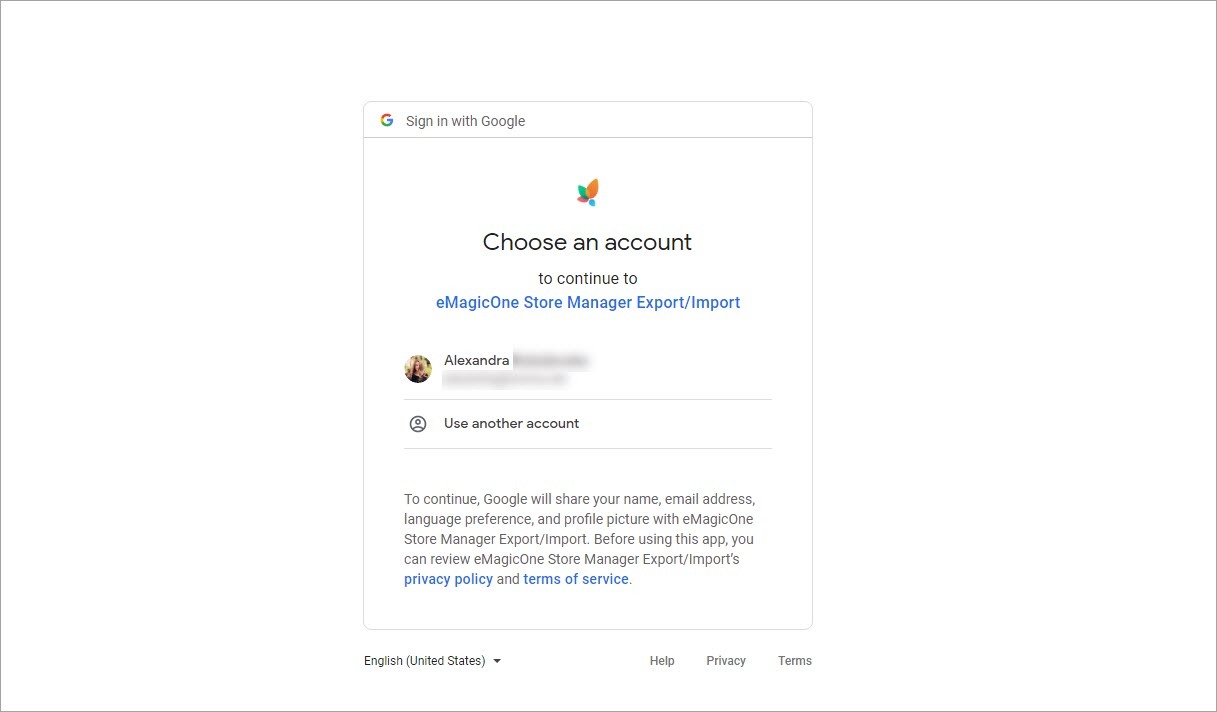Viewport: 1217px width, 712px height.
Task: Select the Alexandra account name
Action: 476,360
